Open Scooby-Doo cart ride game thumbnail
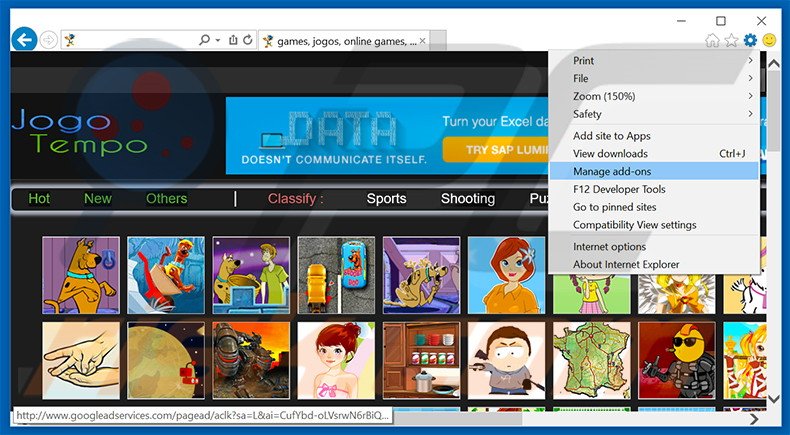Viewport: 790px width, 435px height. 166,275
